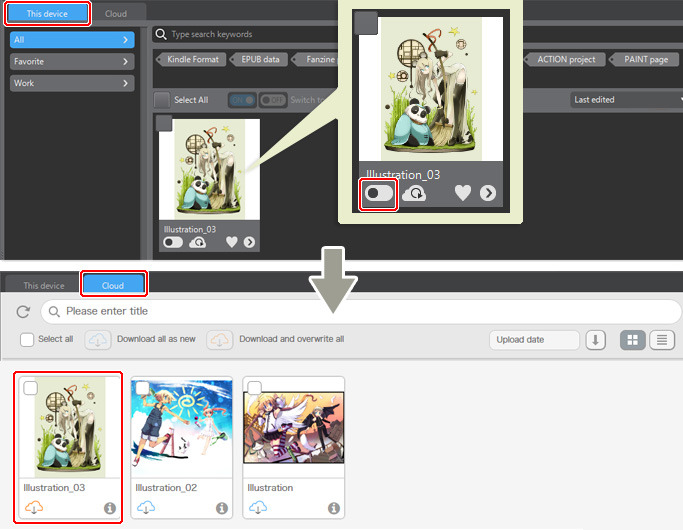Screen dimensions: 683x530
Task: Click the Download all as new label
Action: pos(156,339)
